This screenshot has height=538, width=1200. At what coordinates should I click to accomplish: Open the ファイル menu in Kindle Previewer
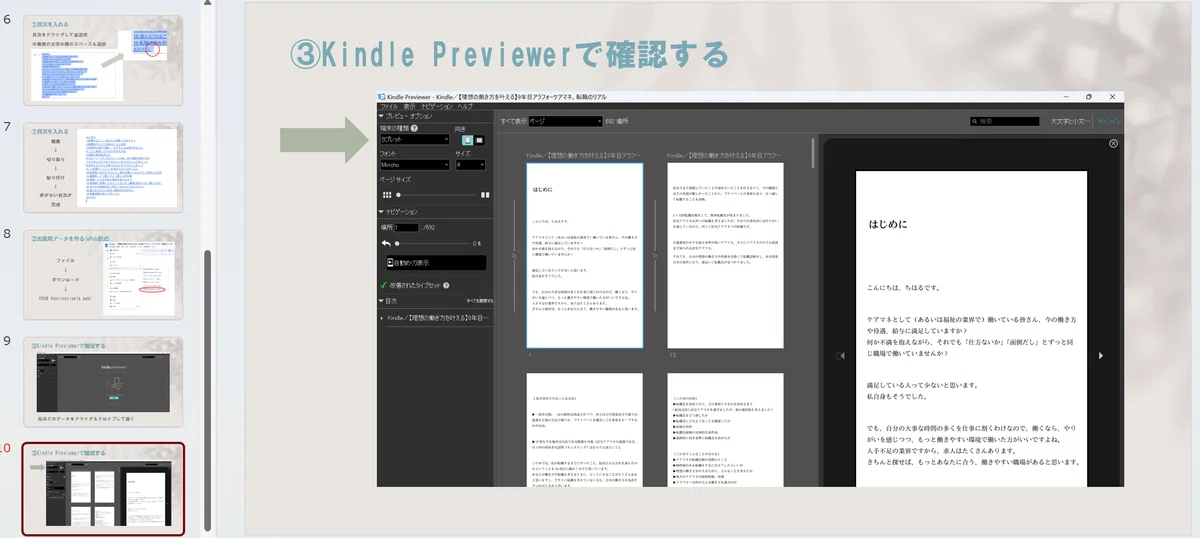(389, 106)
